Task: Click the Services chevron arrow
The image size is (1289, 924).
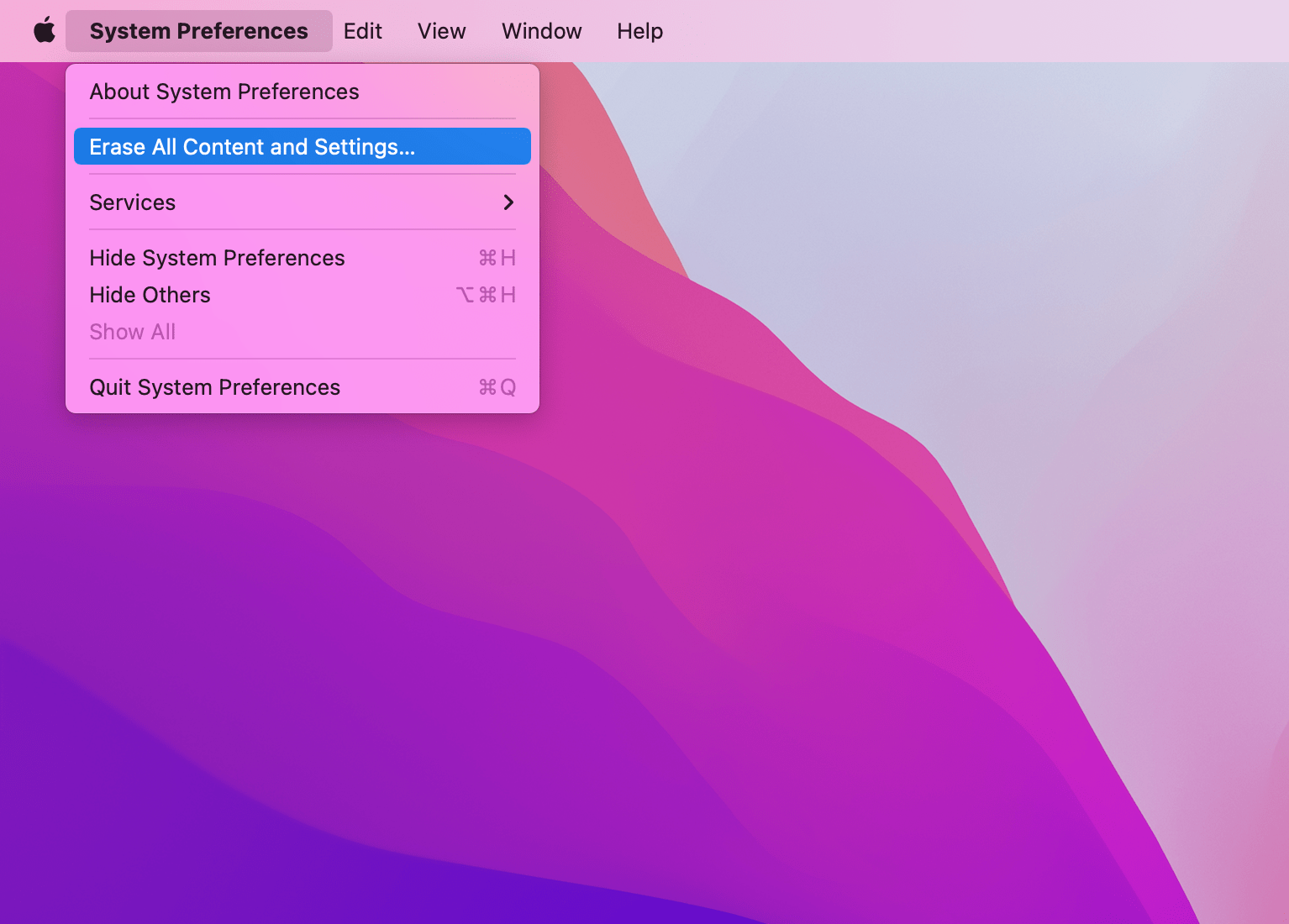Action: pos(508,202)
